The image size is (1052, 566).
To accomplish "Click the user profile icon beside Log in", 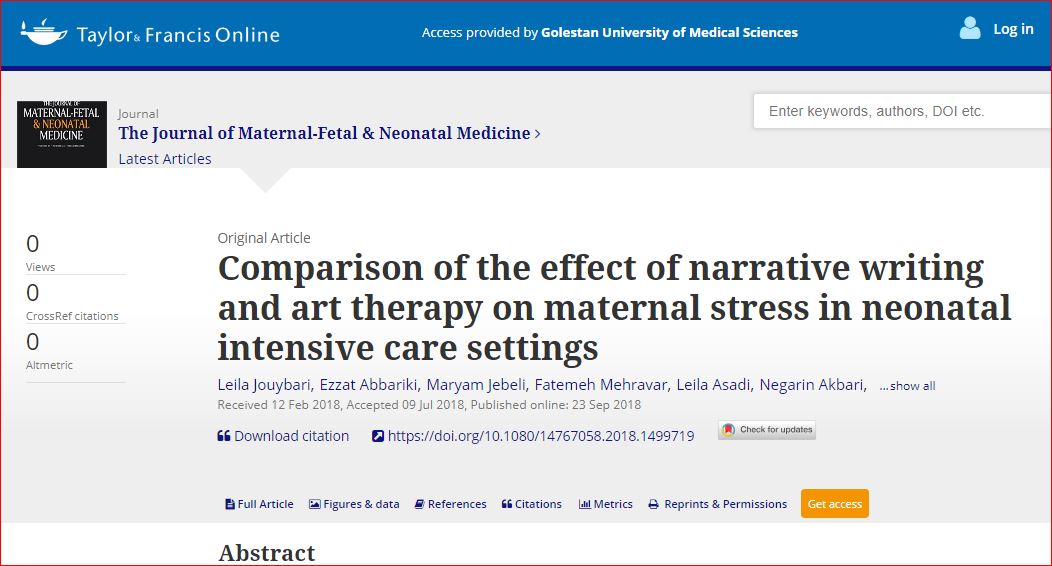I will click(969, 29).
